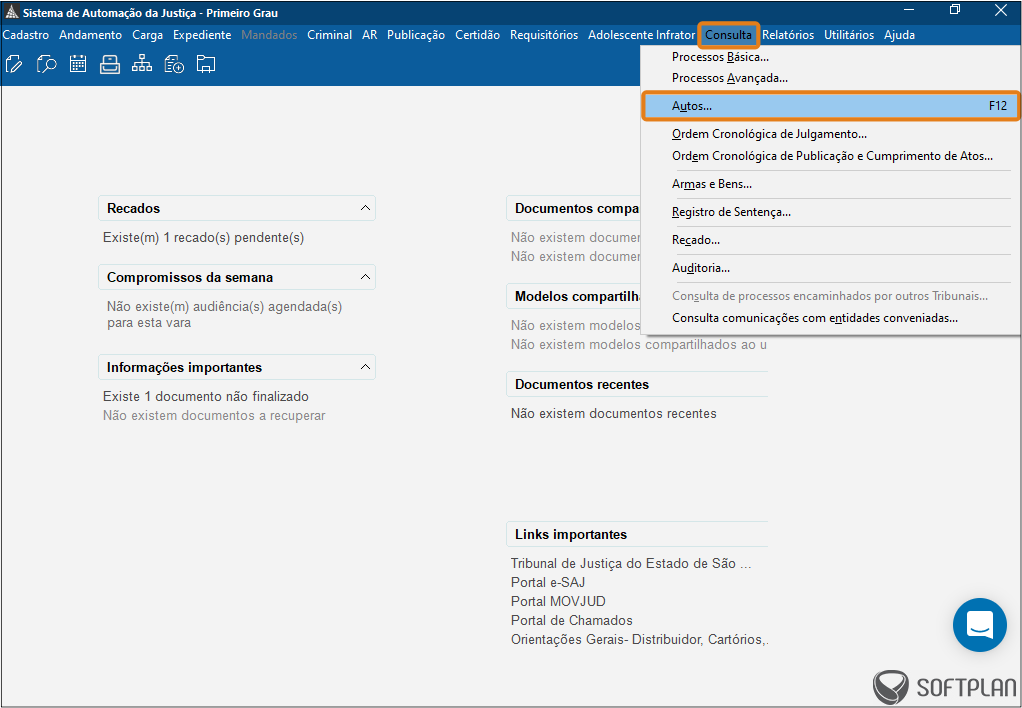Select Consulta comunicações com entidades conveniadas

pyautogui.click(x=830, y=318)
